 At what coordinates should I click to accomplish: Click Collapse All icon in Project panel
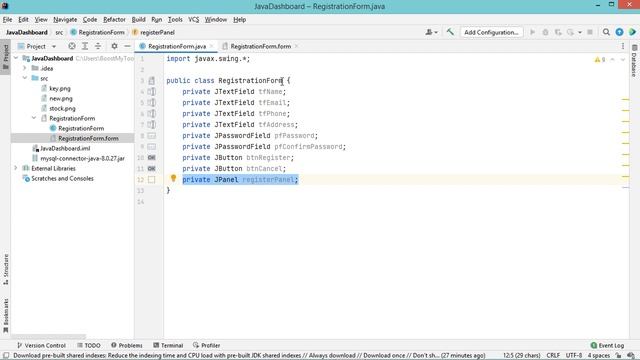coord(98,46)
